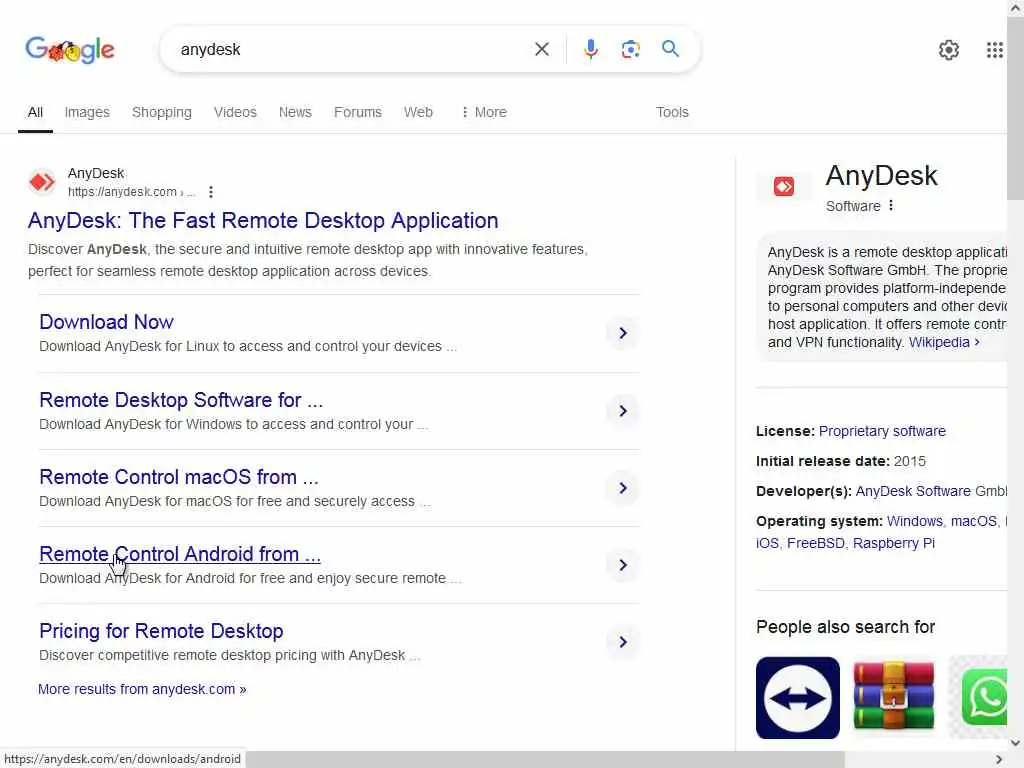Expand Remote Control Android chevron
This screenshot has height=768, width=1024.
tap(623, 565)
